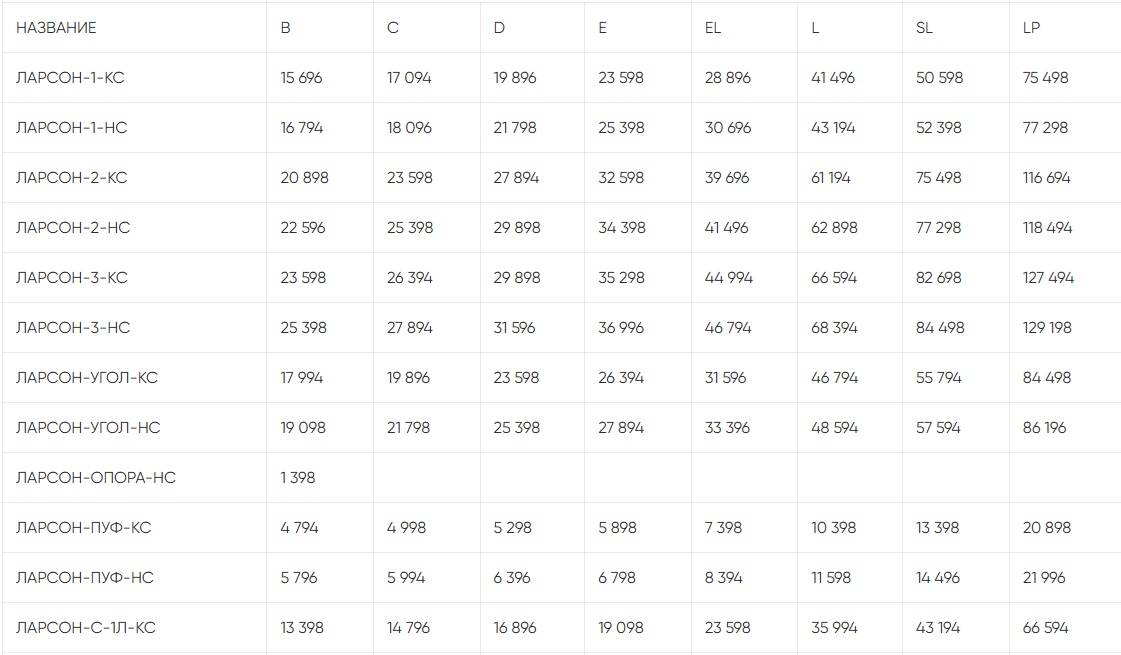Click the ЛАРСОН-2-НС row name
Viewport: 1121px width, 655px height.
(73, 228)
